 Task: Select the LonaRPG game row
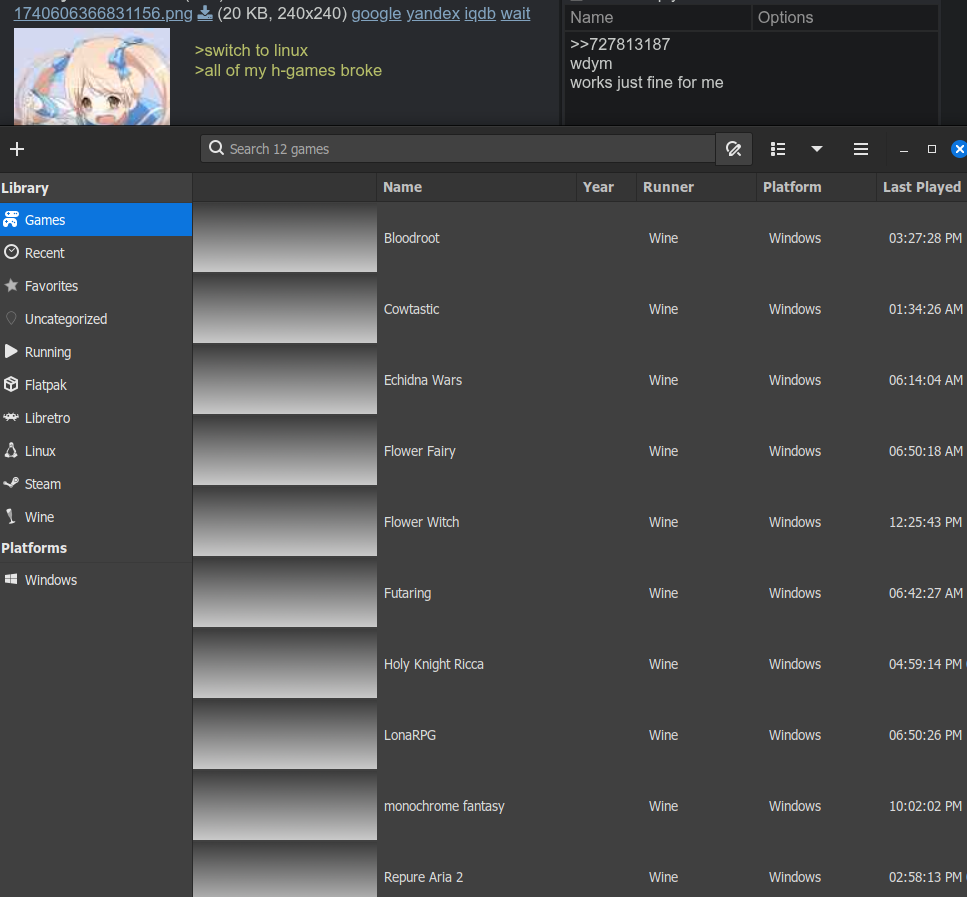pyautogui.click(x=580, y=734)
